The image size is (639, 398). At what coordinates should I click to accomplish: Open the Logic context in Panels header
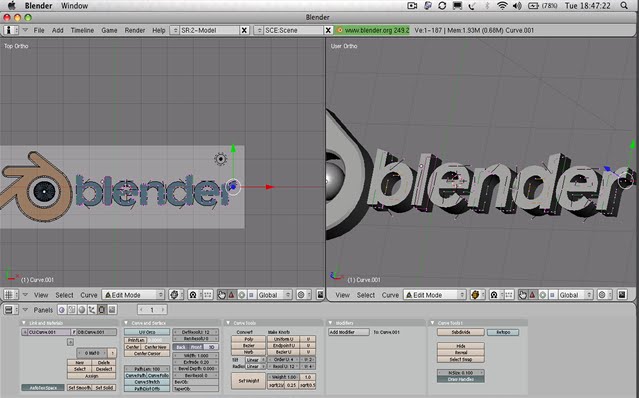(x=62, y=310)
